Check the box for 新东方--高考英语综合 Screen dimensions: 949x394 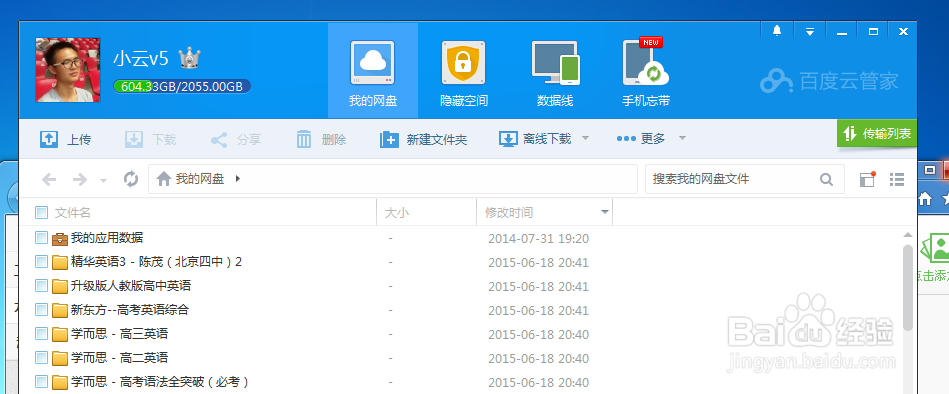pyautogui.click(x=41, y=310)
